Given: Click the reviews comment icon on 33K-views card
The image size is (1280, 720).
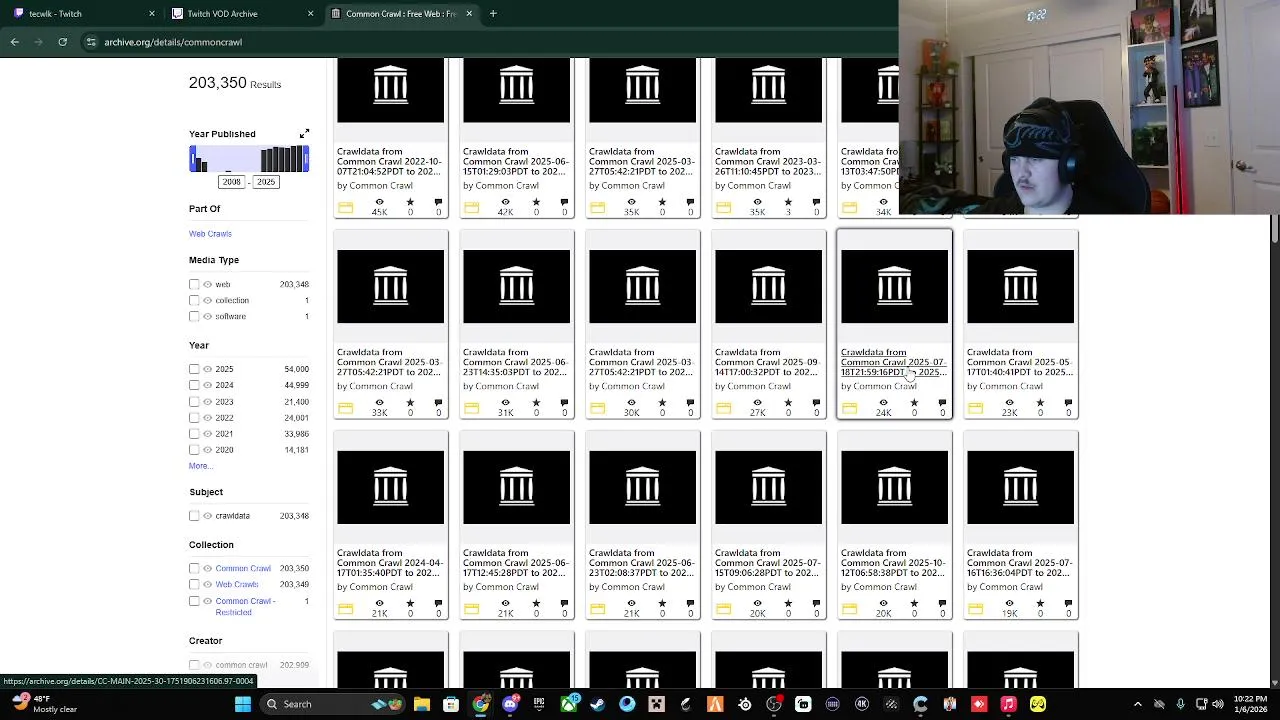Looking at the screenshot, I should point(438,403).
